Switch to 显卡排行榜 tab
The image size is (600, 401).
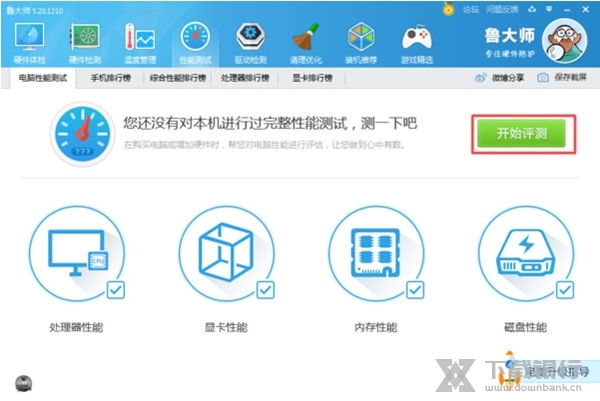coord(312,78)
